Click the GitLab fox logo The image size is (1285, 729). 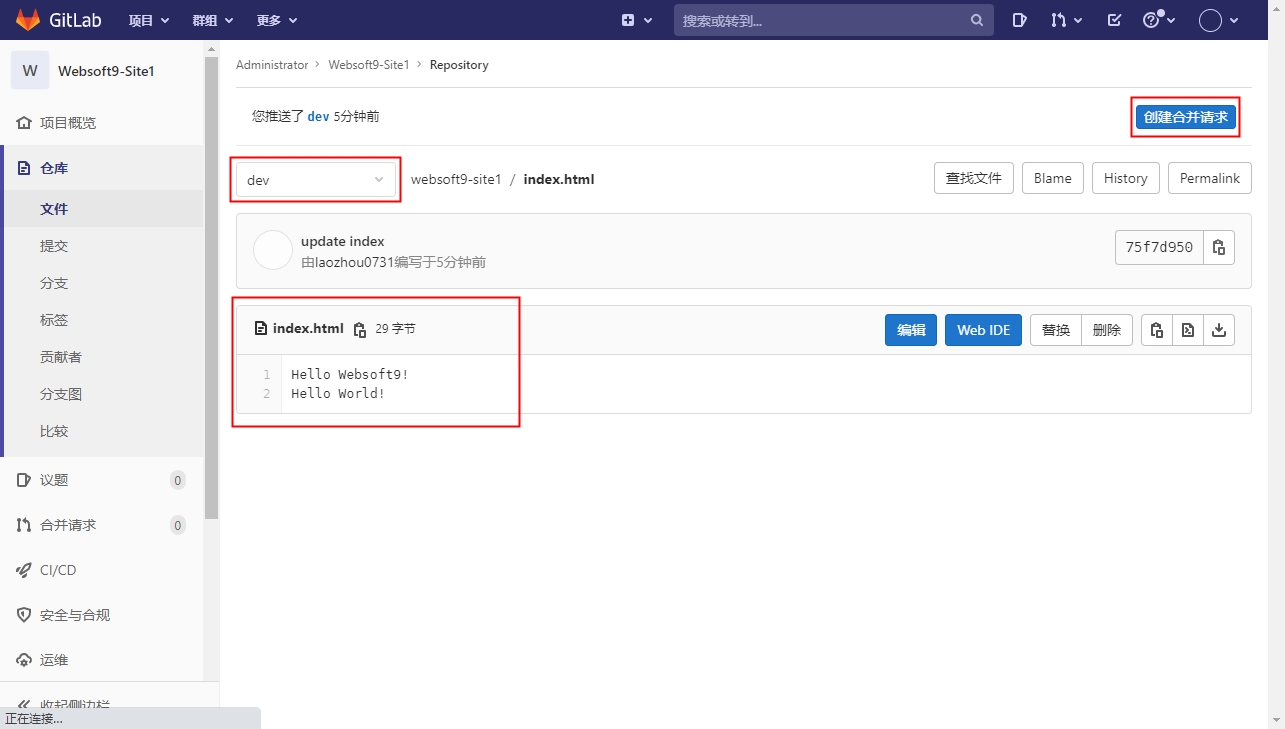(27, 20)
